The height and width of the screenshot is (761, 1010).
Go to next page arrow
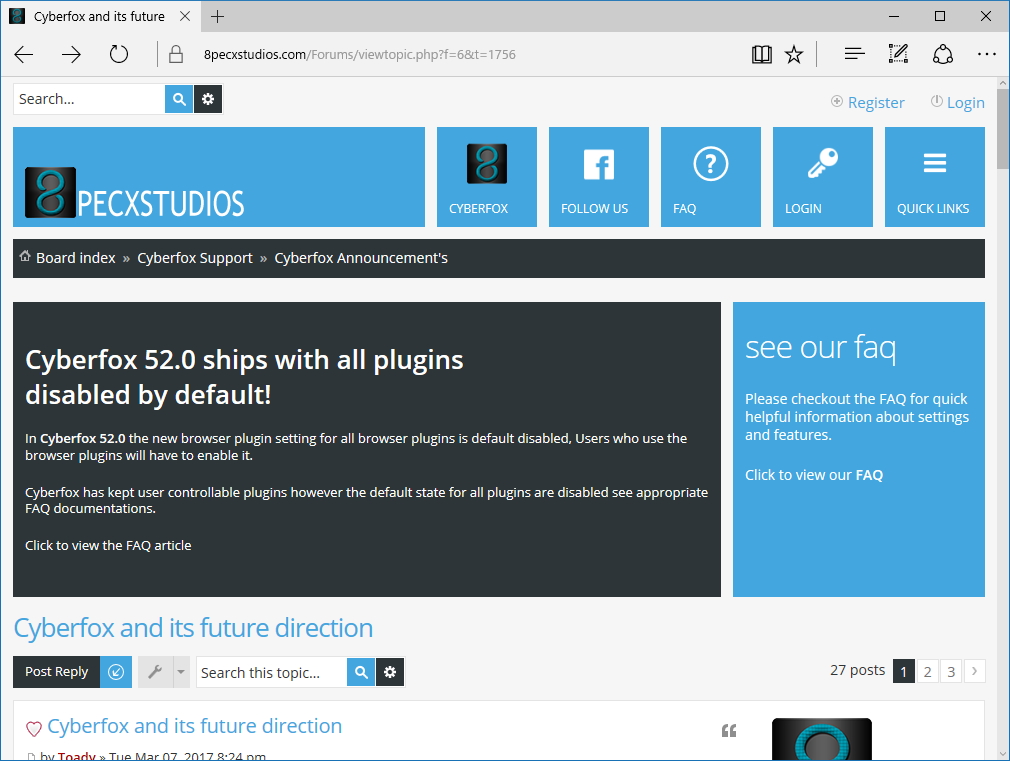[x=974, y=671]
